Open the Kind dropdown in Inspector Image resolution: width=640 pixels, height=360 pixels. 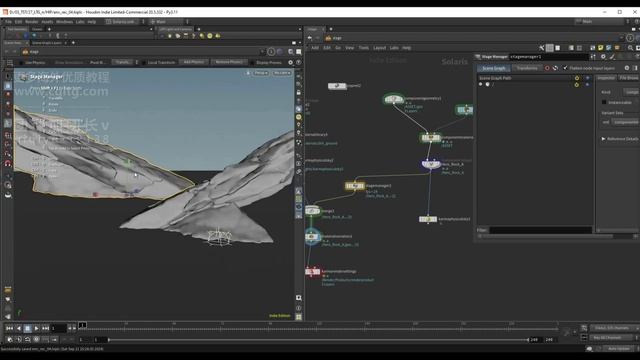coord(631,92)
